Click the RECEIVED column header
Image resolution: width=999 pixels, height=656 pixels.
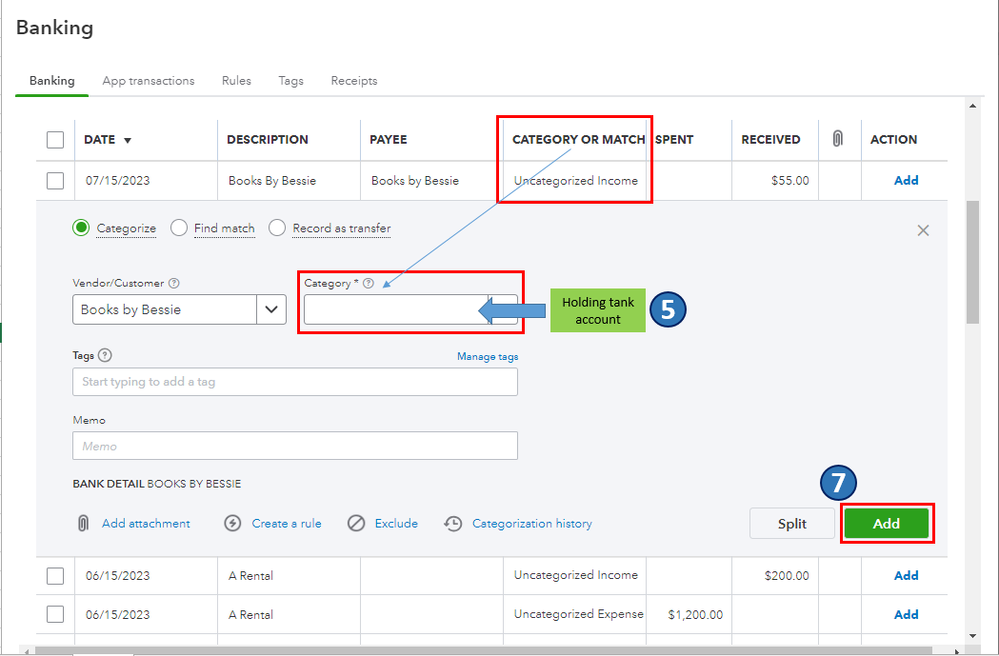tap(771, 139)
